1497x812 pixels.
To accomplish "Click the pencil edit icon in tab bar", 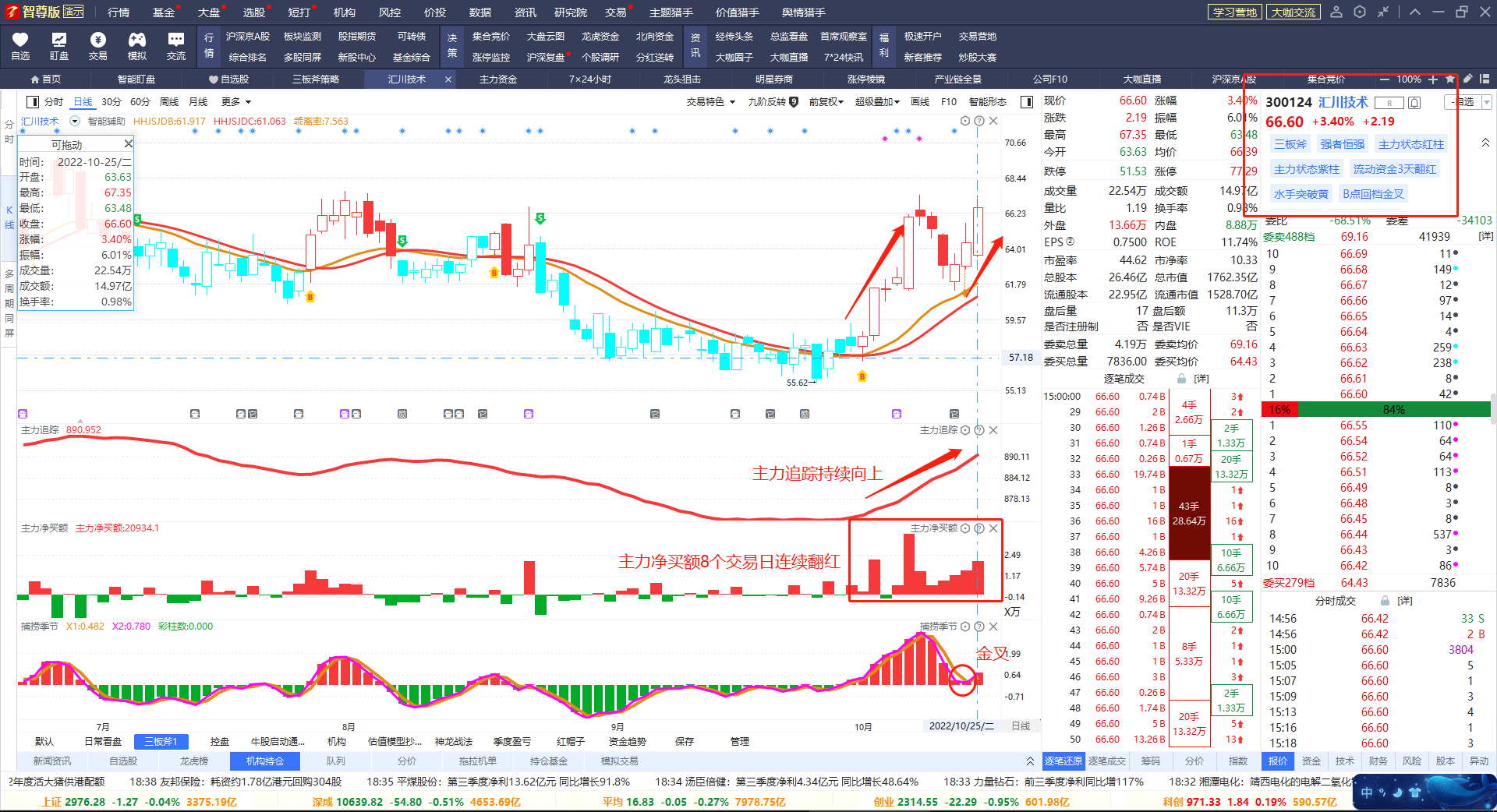I will (x=1467, y=79).
